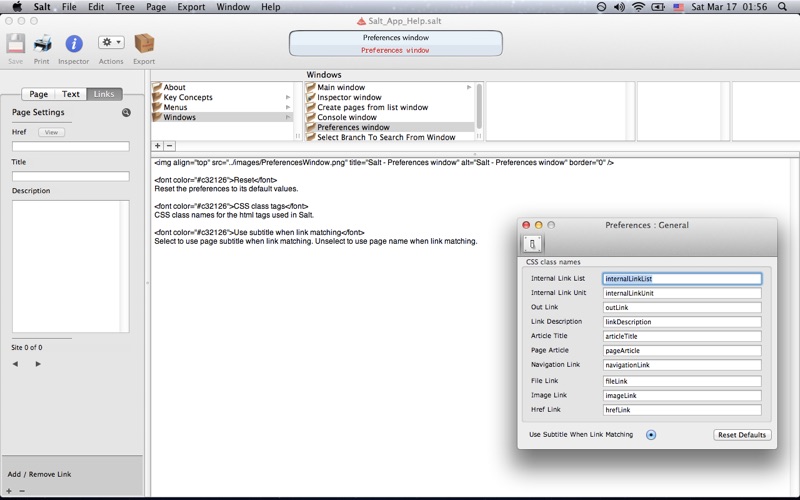Click the minus under Add / Remove Link

click(x=22, y=491)
